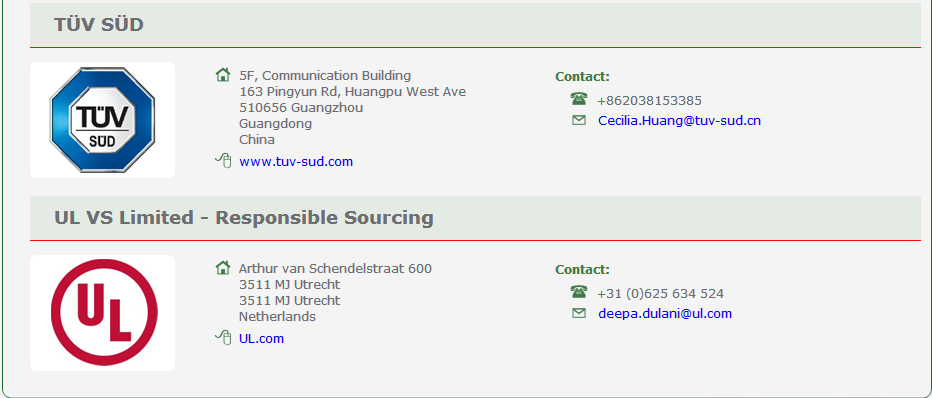The image size is (932, 398).
Task: Click the telephone icon beside +31 (0)625 634 524
Action: (x=578, y=292)
